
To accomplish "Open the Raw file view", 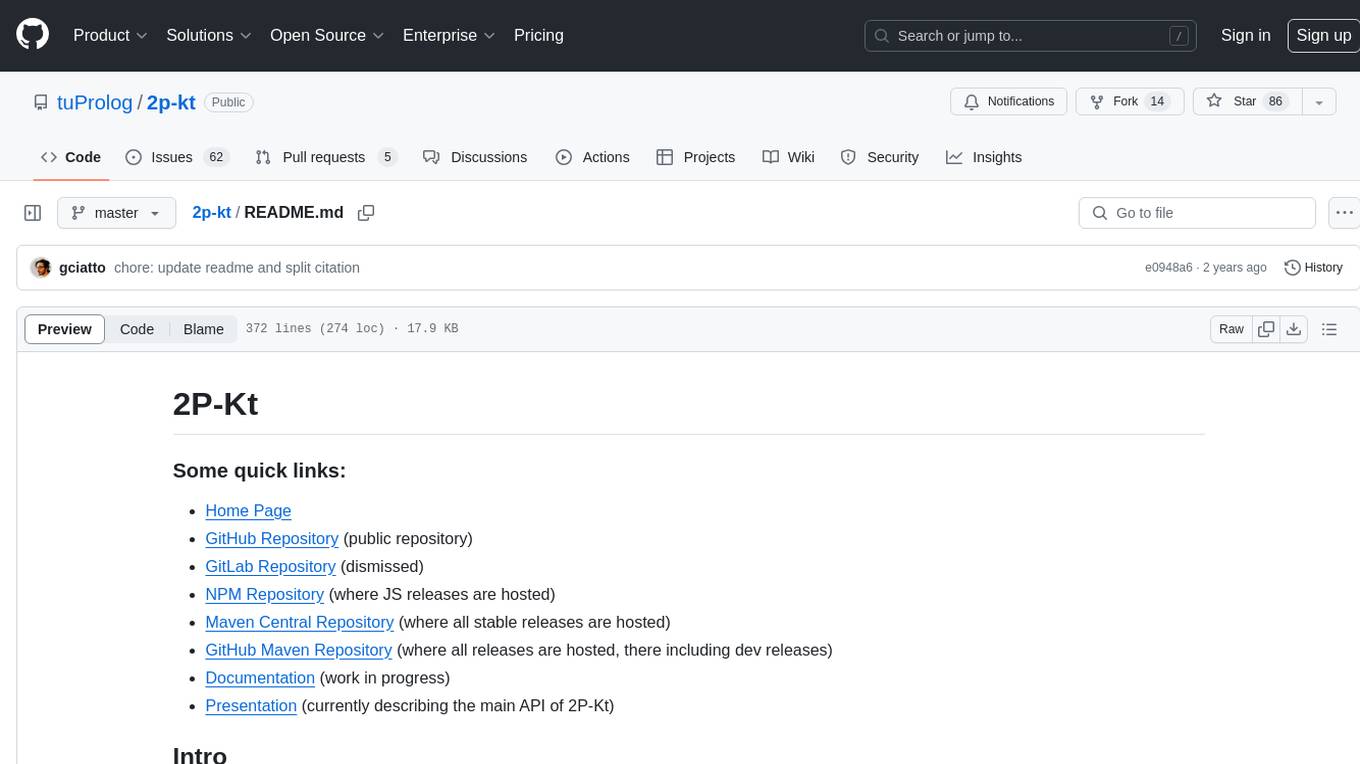I will (1231, 329).
